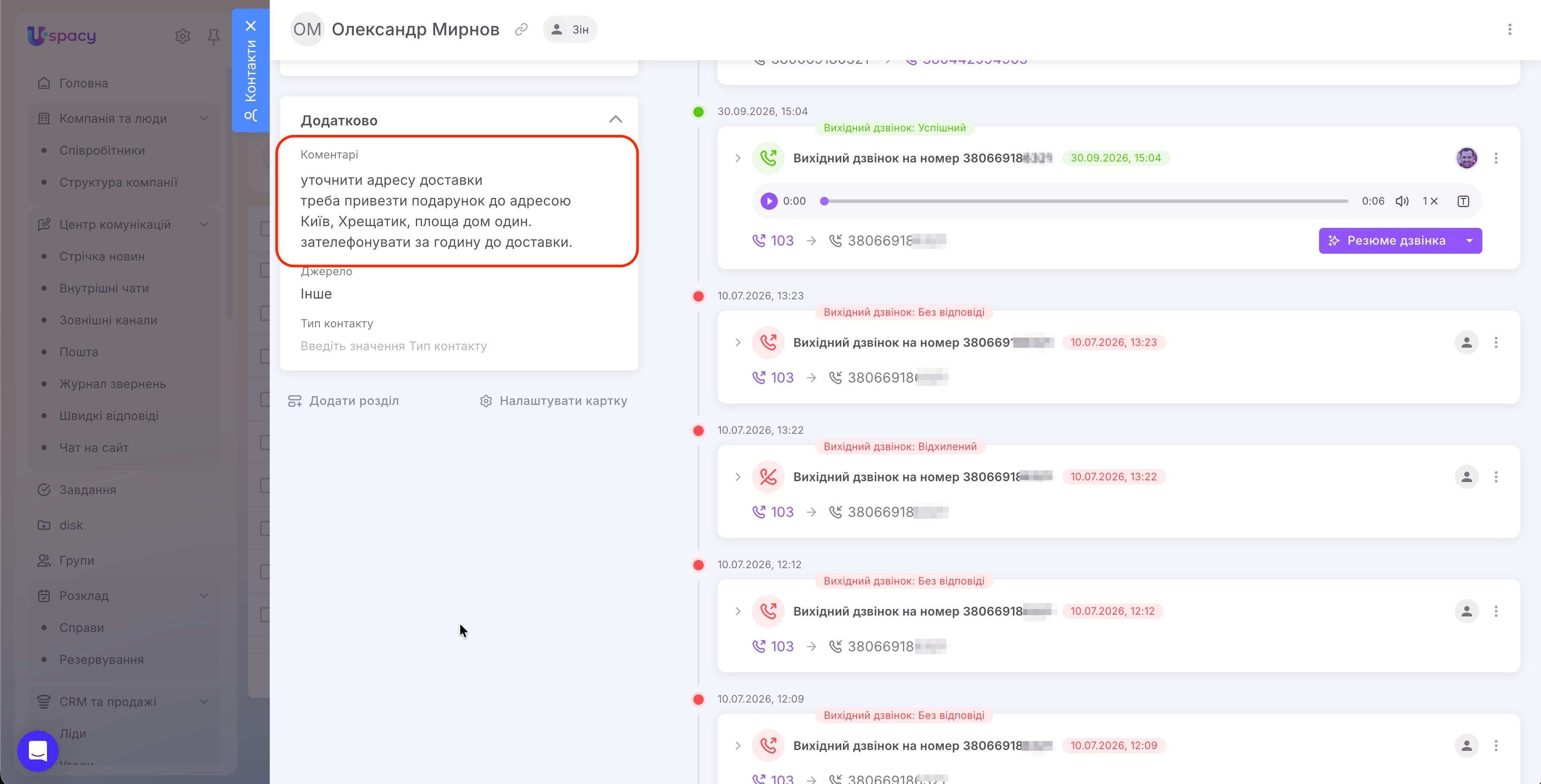Pin the sidebar with pin icon
Image resolution: width=1541 pixels, height=784 pixels.
pos(214,37)
